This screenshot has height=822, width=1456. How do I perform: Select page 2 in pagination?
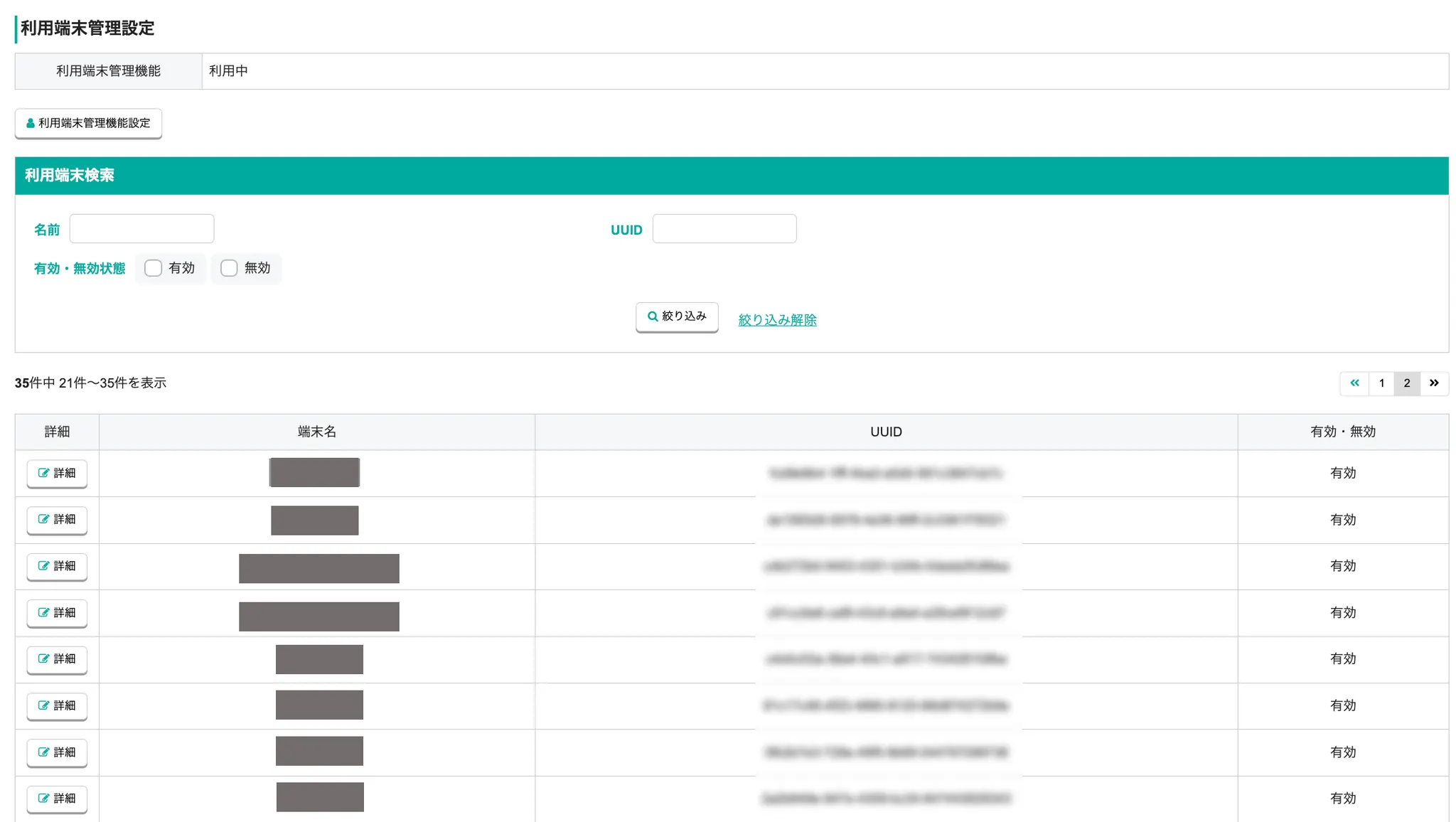point(1406,383)
